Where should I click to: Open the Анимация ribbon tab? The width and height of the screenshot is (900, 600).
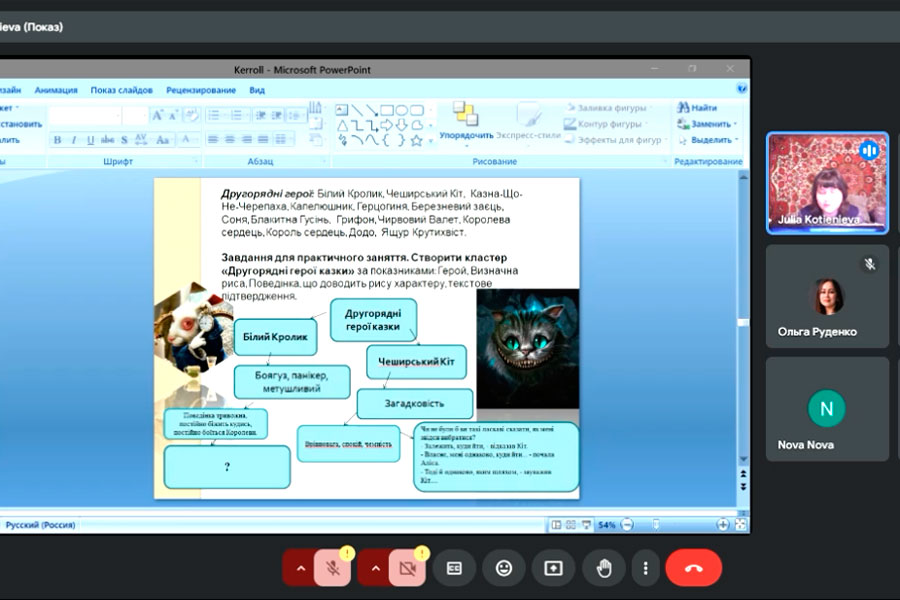click(x=56, y=90)
